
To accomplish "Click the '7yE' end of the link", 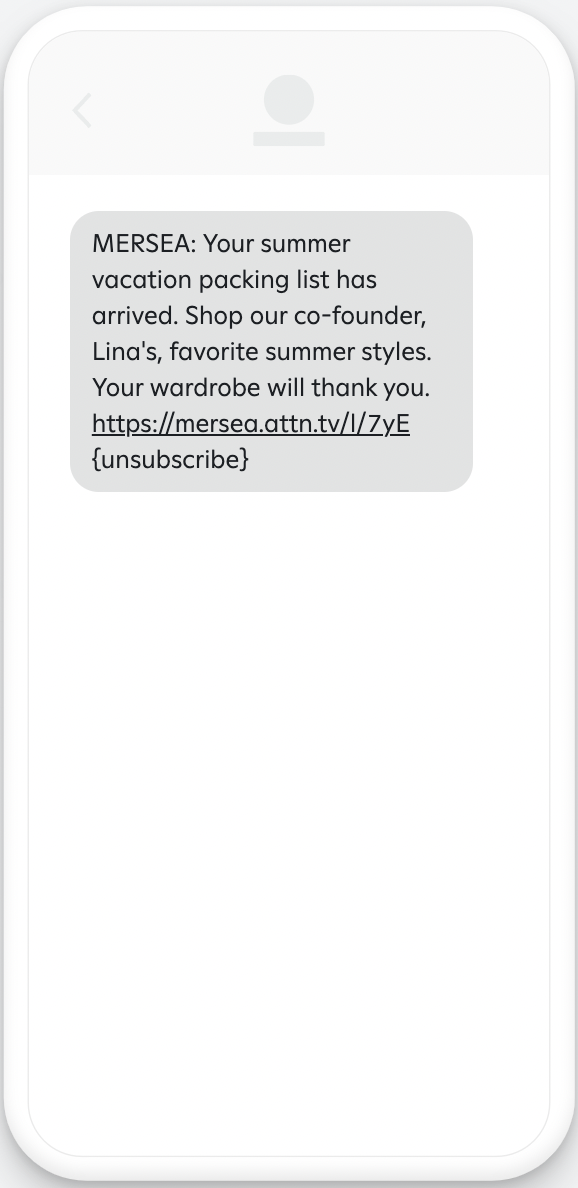I will click(x=389, y=424).
